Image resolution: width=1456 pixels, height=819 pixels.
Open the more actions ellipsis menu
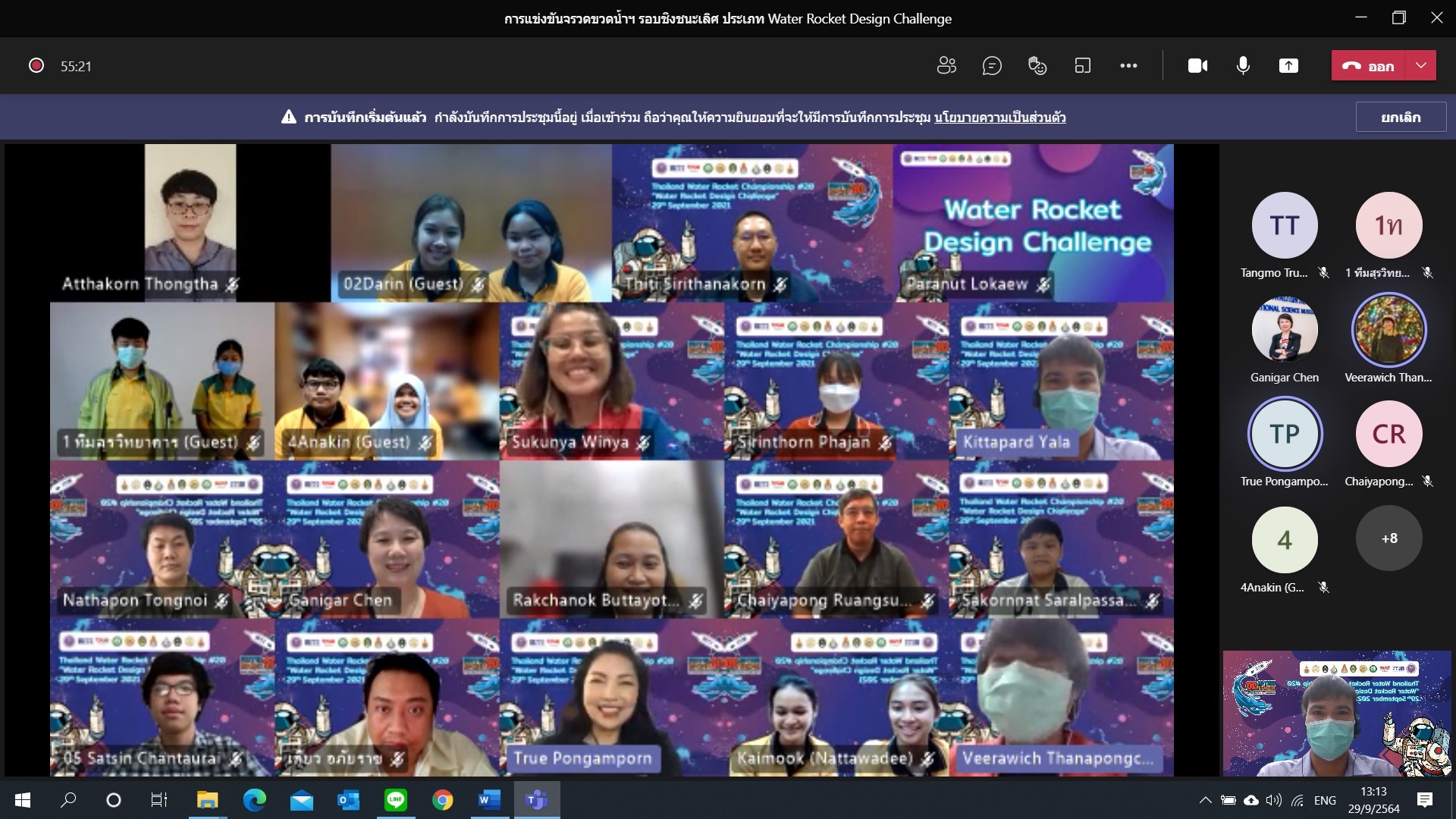[1128, 66]
